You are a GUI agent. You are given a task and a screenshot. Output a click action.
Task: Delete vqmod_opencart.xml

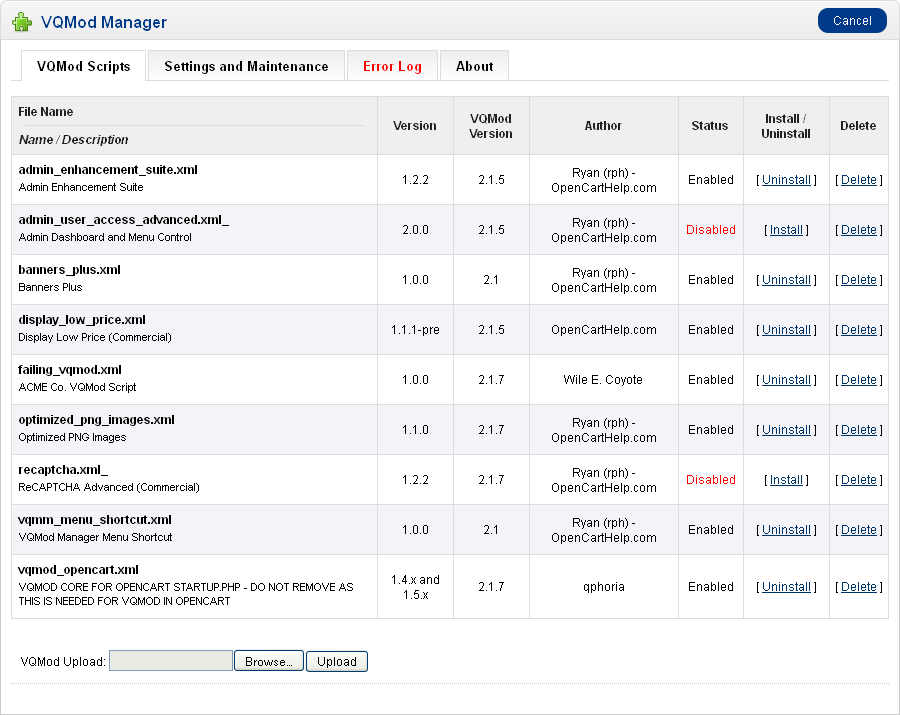pos(859,586)
